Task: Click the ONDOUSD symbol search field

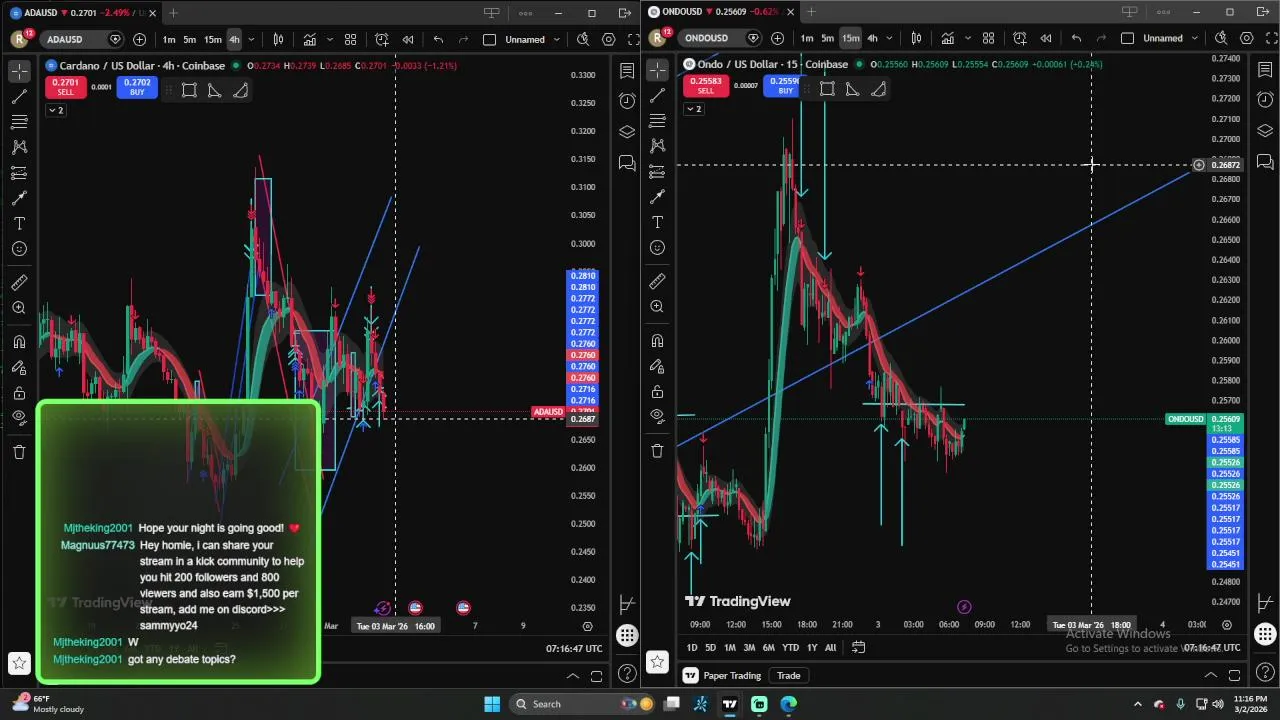Action: [718, 38]
